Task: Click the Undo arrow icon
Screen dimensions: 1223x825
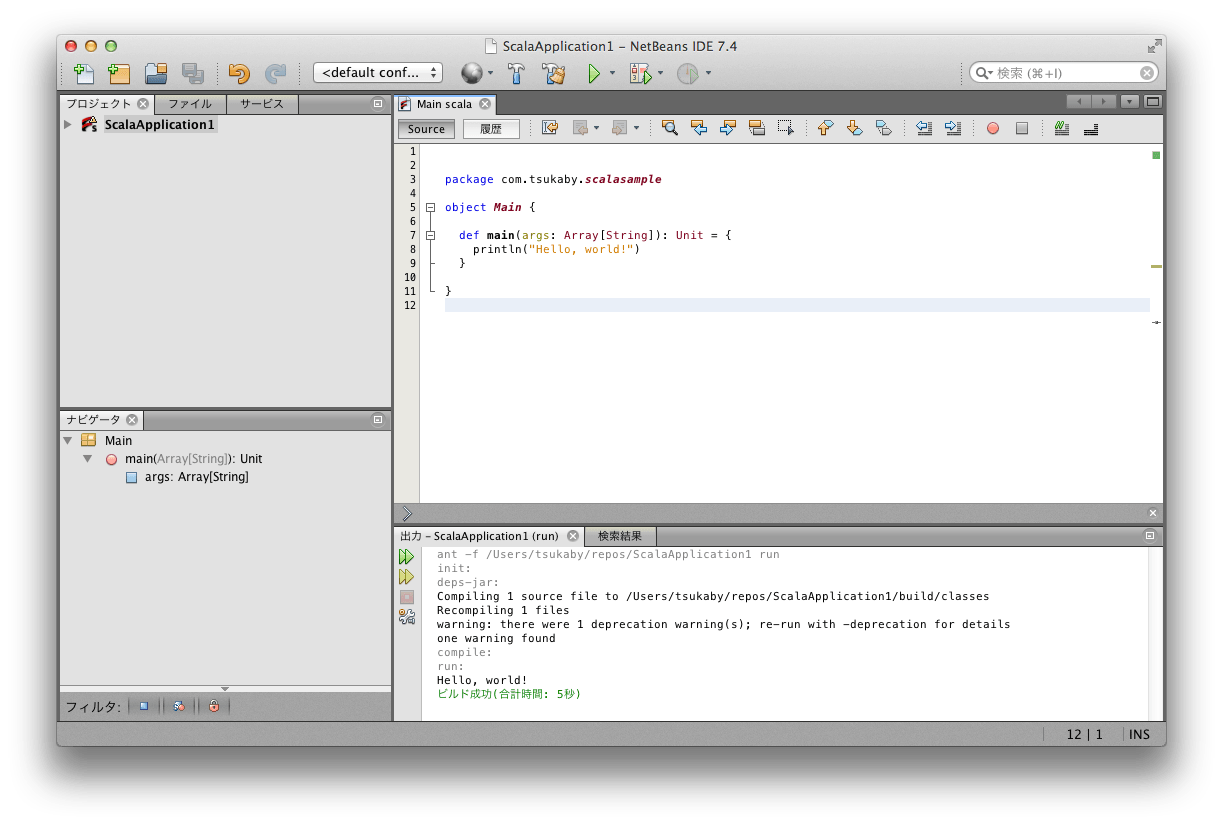Action: [x=238, y=73]
